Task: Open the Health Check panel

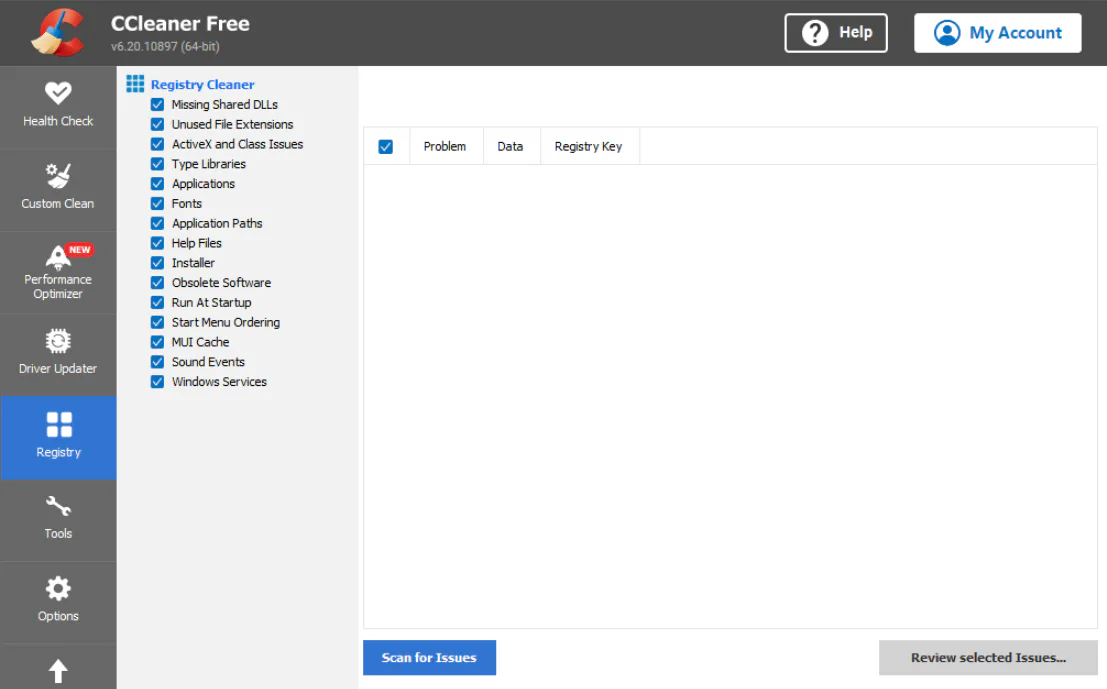Action: [58, 107]
